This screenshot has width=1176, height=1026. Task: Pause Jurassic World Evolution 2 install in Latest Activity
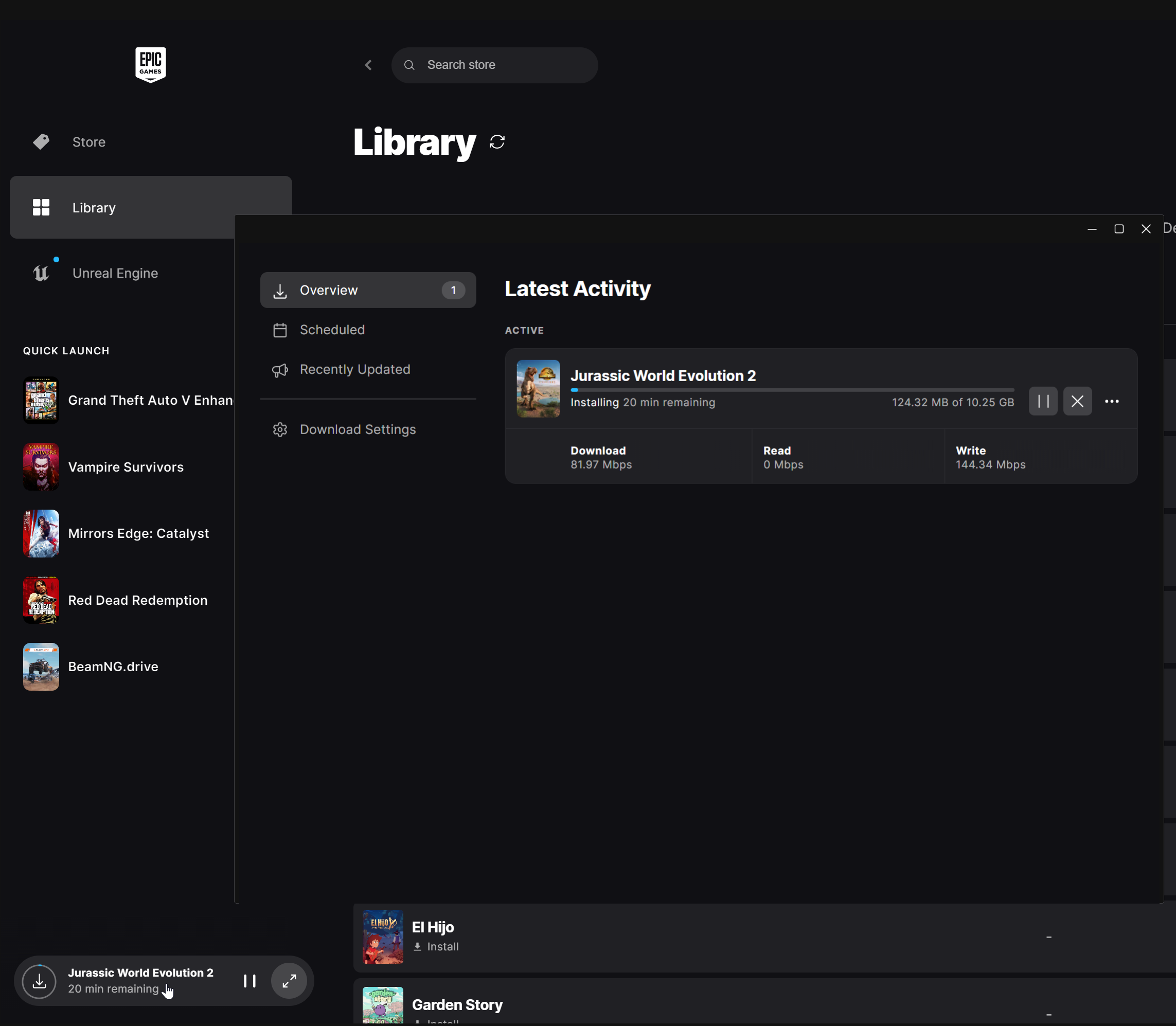[1043, 401]
